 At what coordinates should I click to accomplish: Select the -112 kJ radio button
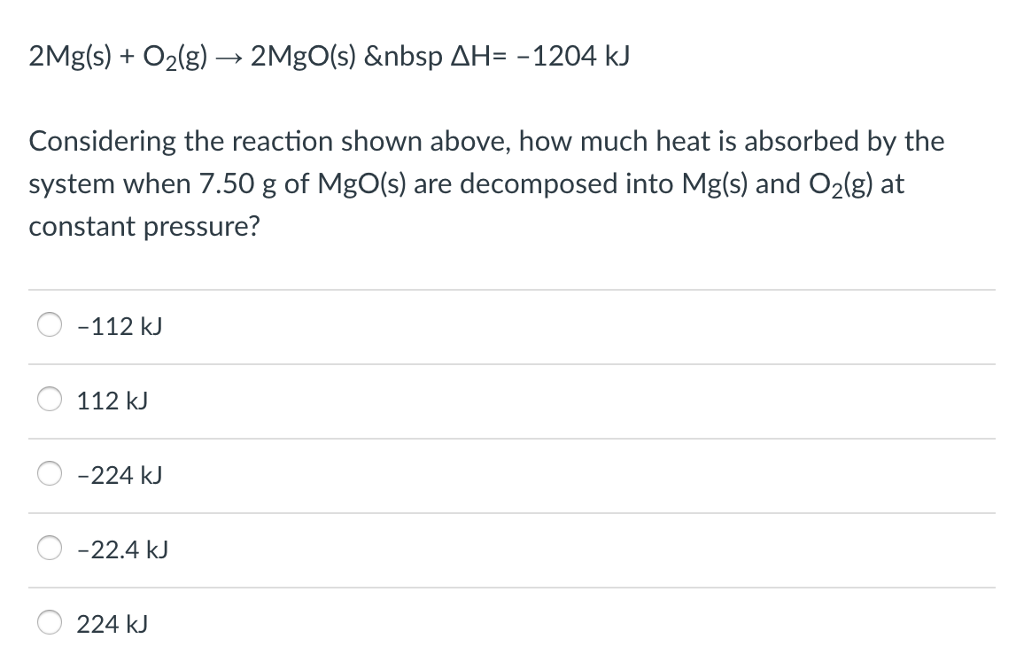point(49,323)
